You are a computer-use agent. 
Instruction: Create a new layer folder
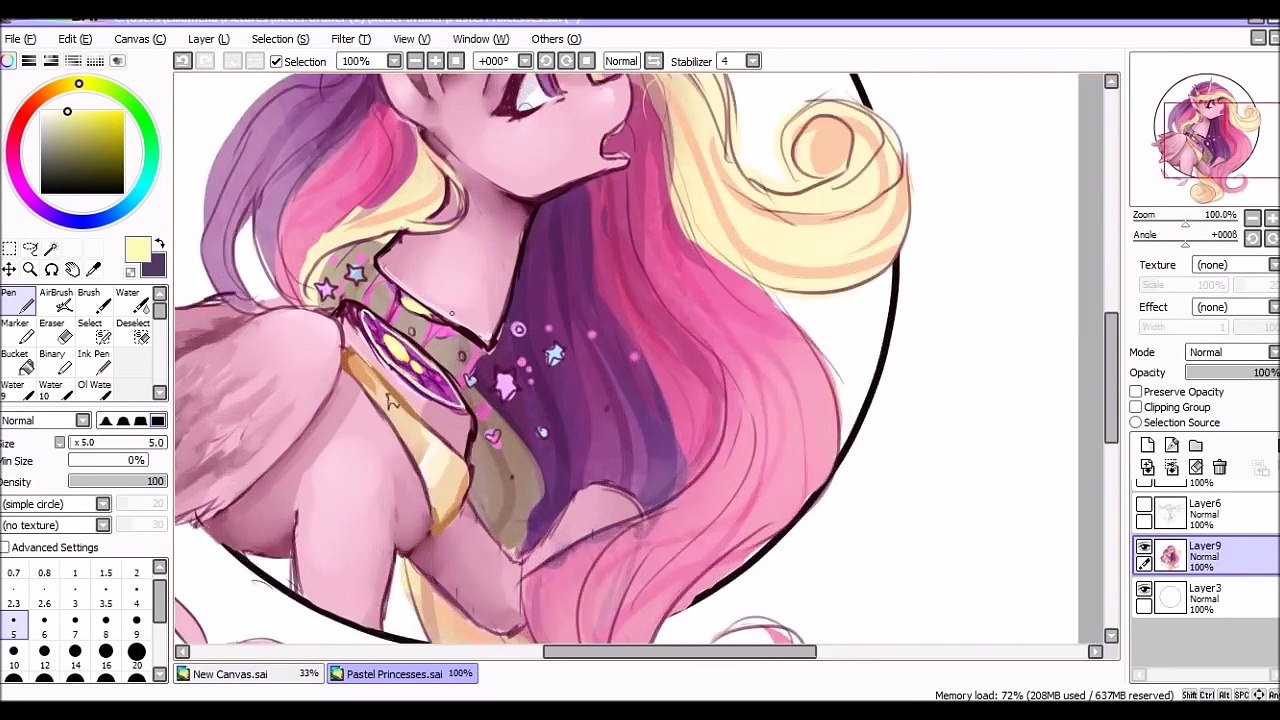point(1196,445)
